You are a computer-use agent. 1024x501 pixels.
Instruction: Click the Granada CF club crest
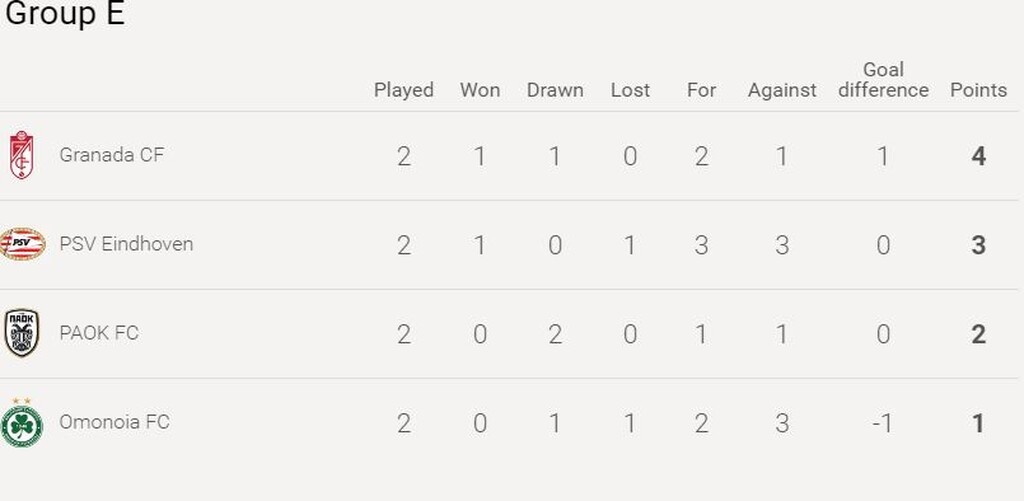click(21, 155)
